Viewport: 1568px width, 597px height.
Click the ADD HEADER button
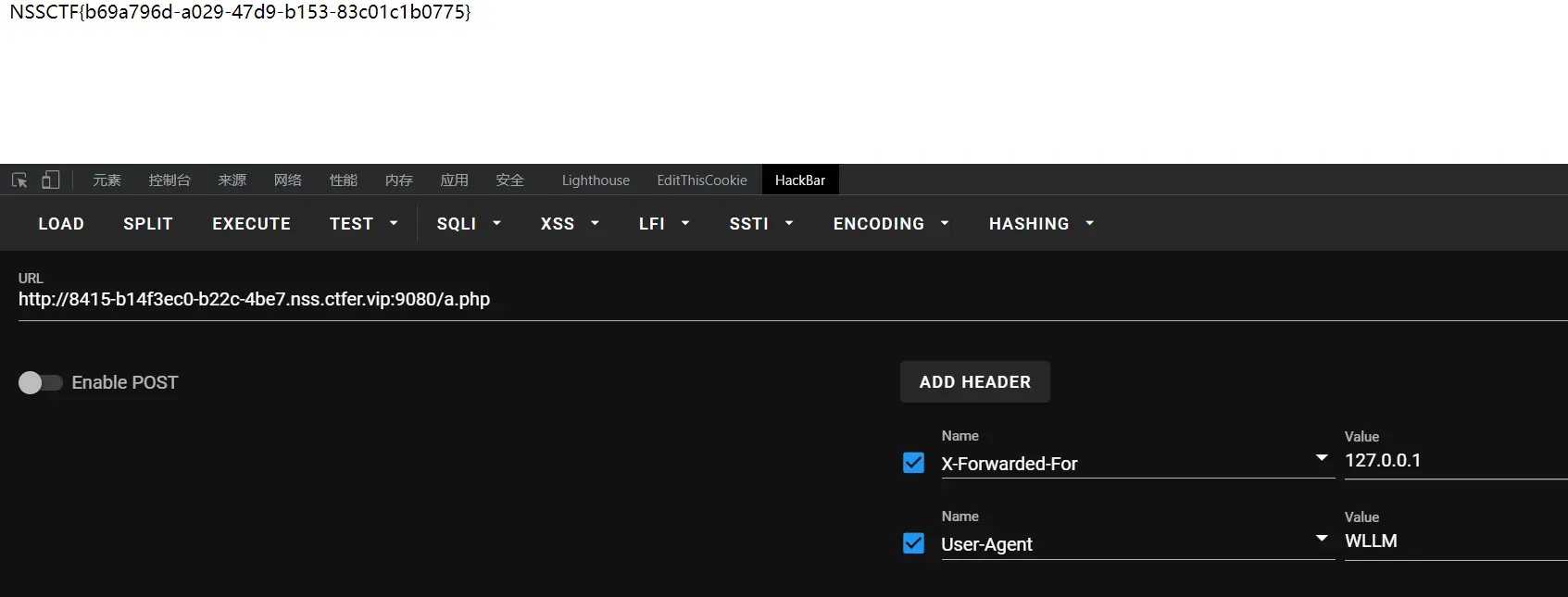[974, 382]
